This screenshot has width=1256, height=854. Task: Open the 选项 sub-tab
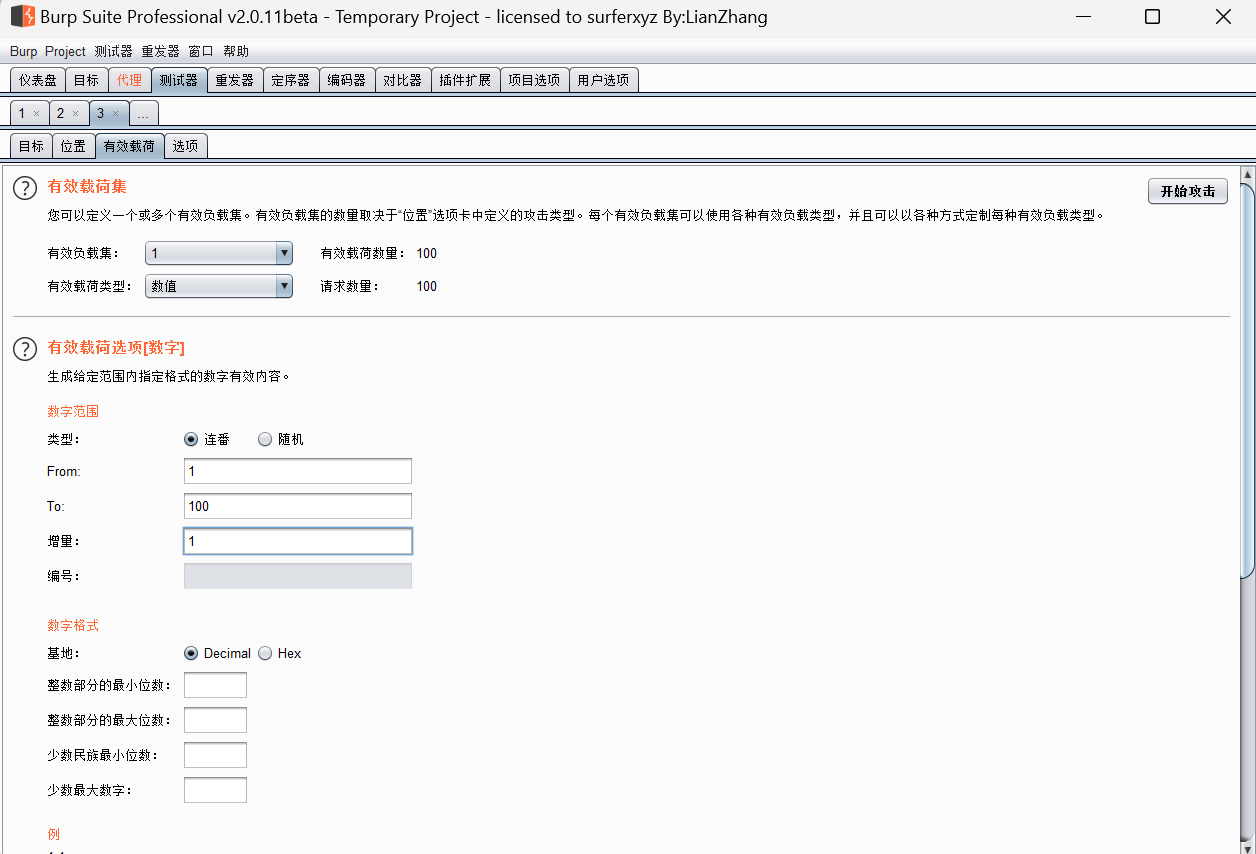[185, 146]
